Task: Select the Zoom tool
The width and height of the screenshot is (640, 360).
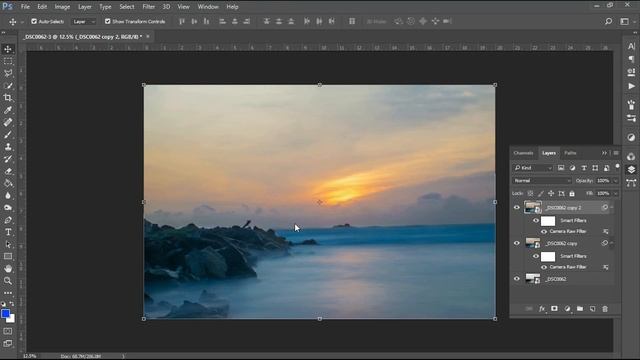Action: 8,281
